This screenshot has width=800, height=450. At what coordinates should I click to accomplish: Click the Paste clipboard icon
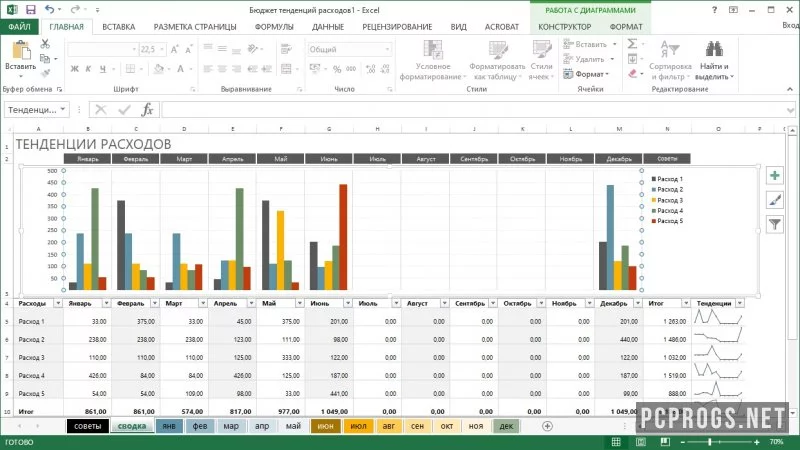[x=21, y=50]
